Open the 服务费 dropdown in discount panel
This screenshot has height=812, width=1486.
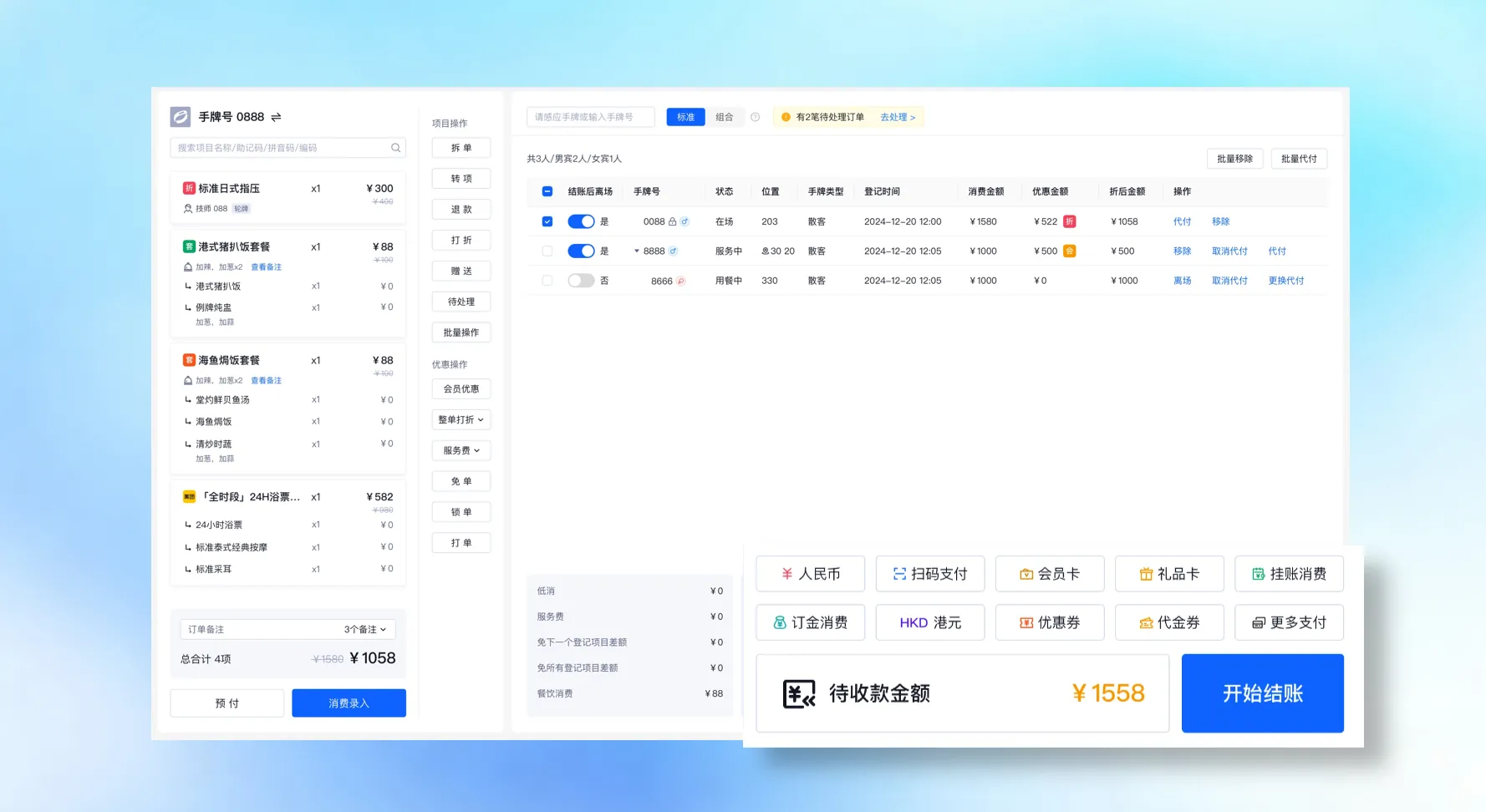click(461, 450)
